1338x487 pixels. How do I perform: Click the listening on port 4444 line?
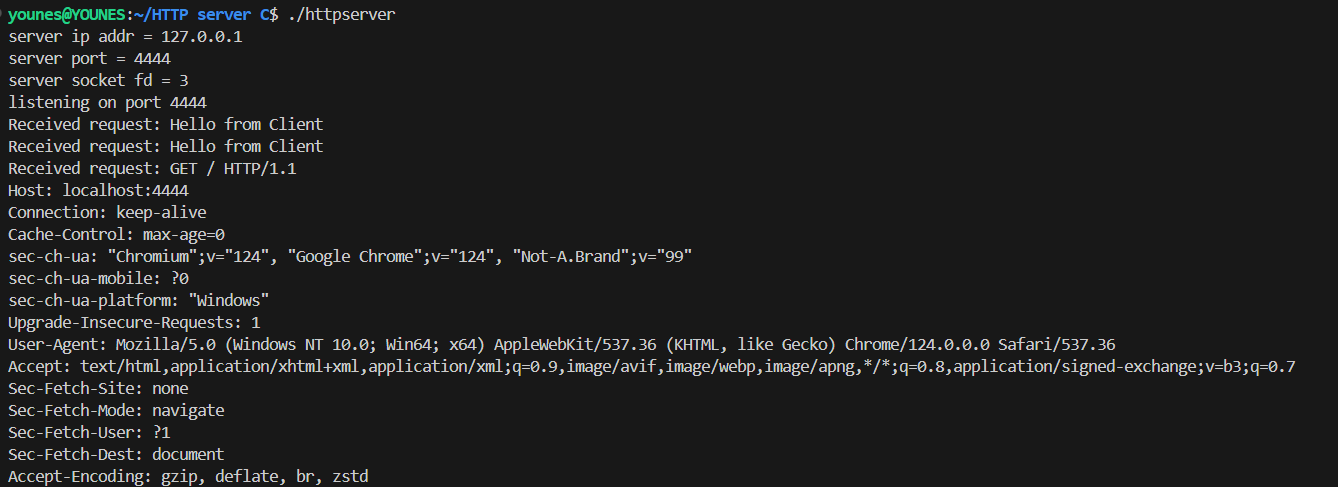coord(107,102)
